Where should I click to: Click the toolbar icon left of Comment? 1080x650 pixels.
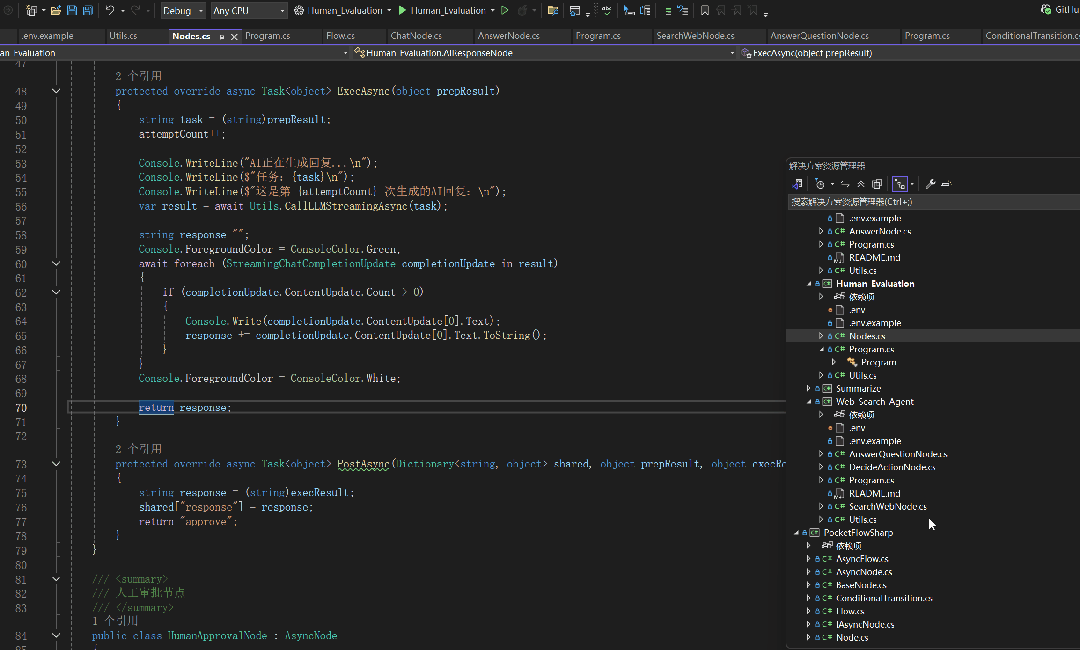pos(645,10)
